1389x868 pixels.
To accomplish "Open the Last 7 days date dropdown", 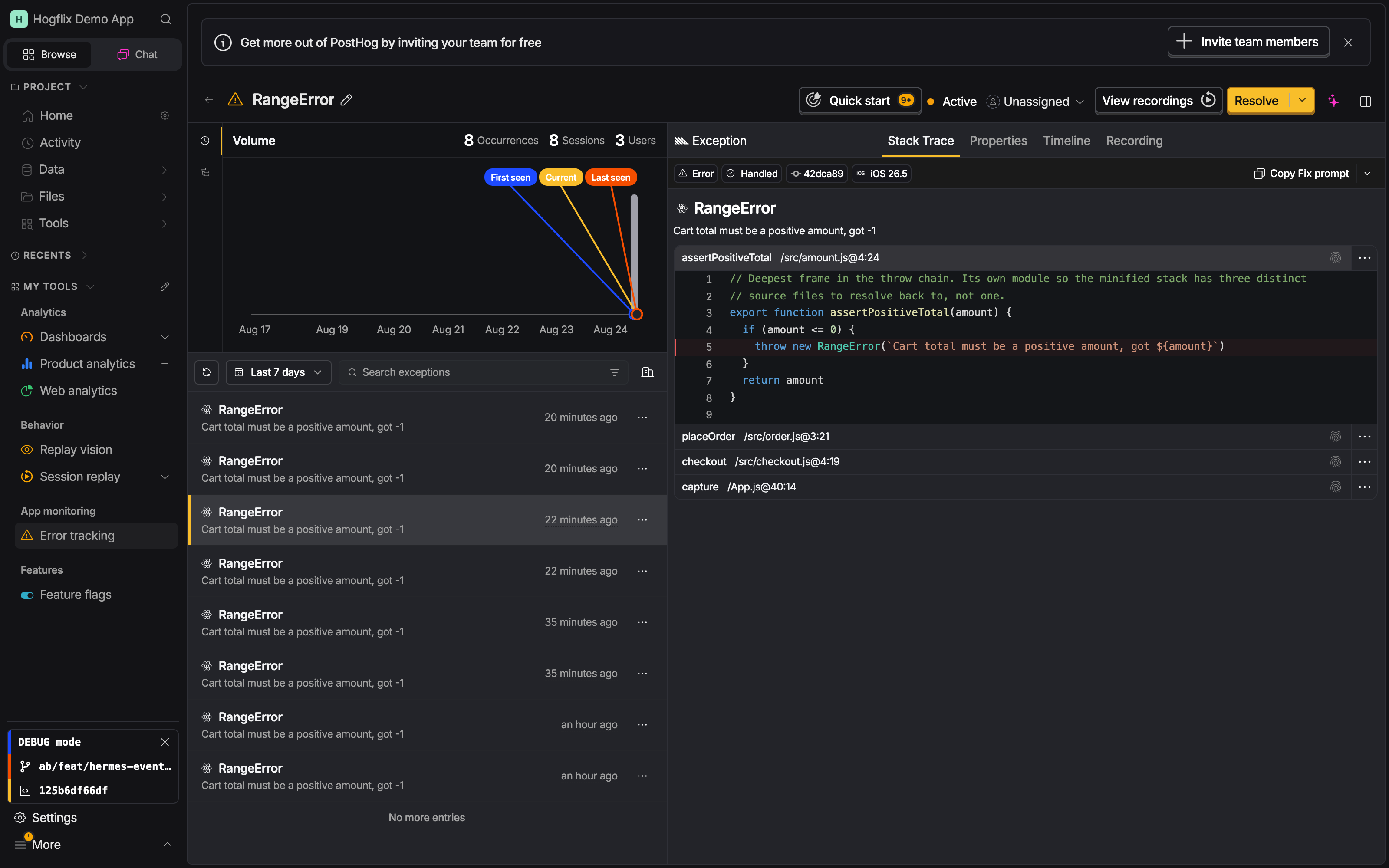I will (x=278, y=372).
